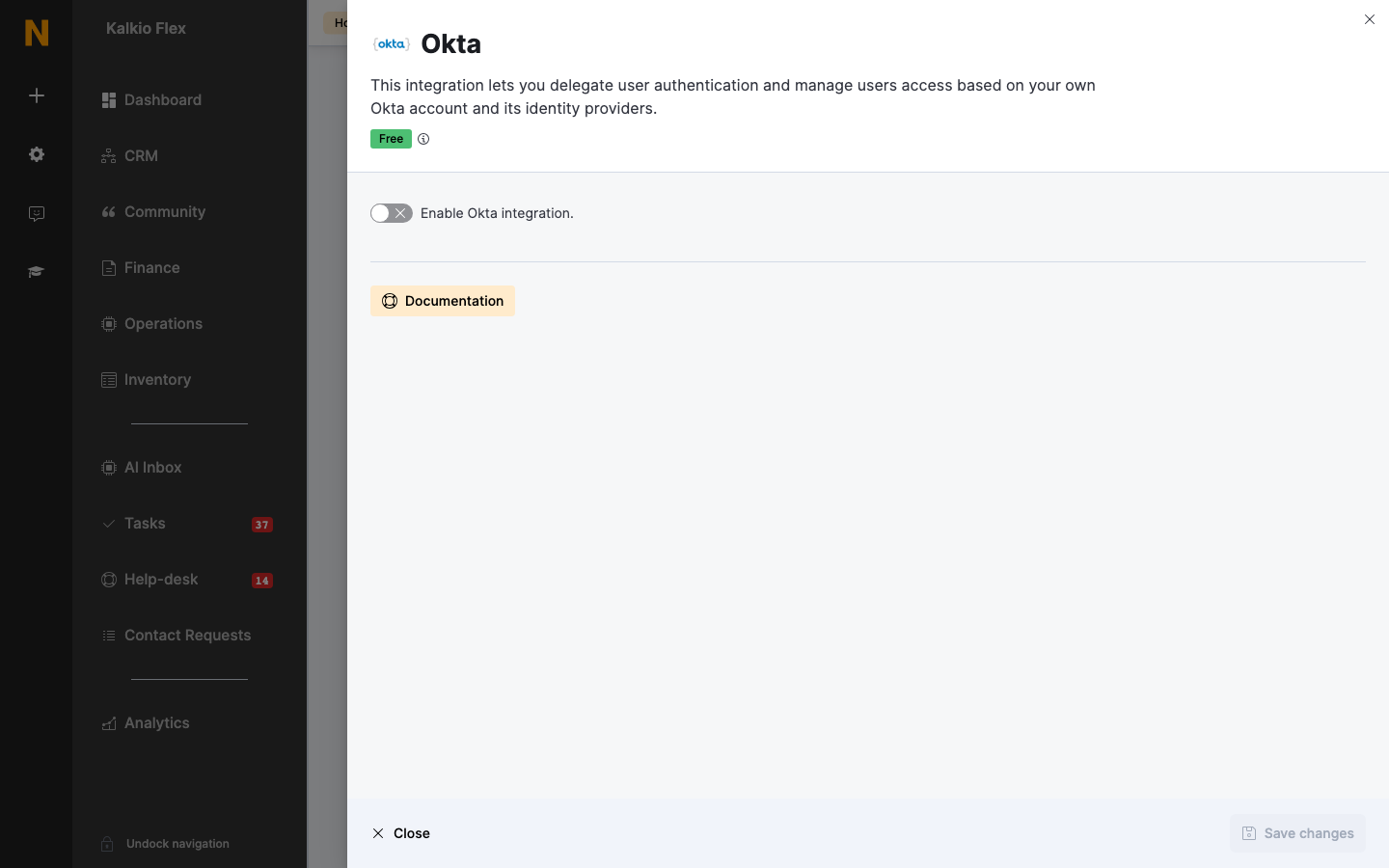The image size is (1389, 868).
Task: Open CRM in the sidebar
Action: [x=130, y=156]
